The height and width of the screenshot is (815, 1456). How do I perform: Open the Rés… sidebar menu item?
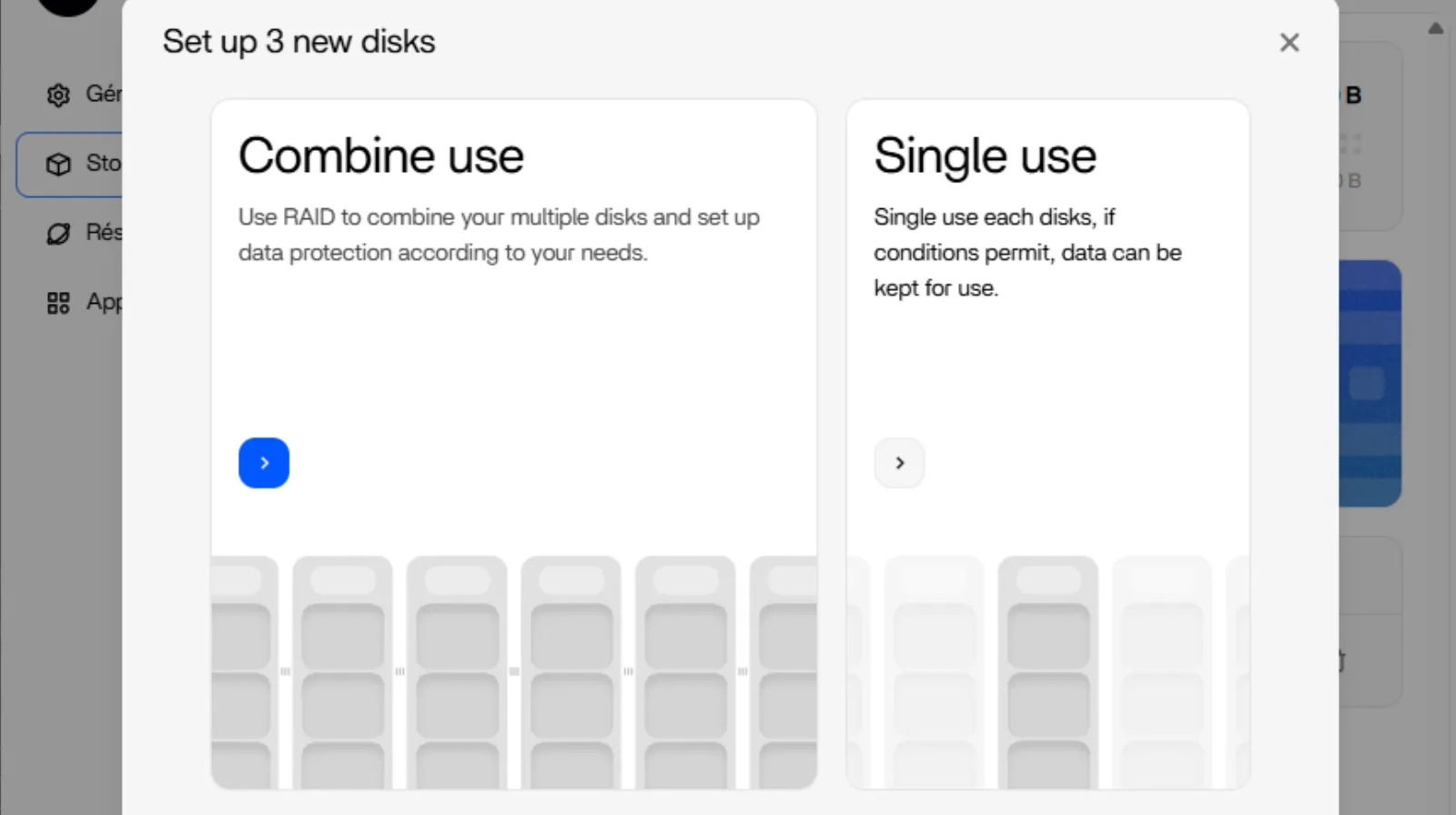(104, 233)
